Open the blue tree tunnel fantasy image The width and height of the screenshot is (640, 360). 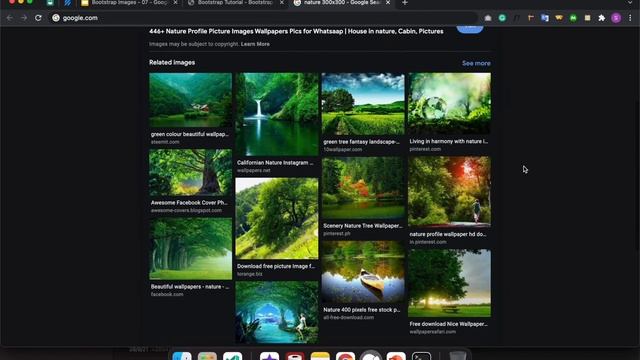(277, 312)
